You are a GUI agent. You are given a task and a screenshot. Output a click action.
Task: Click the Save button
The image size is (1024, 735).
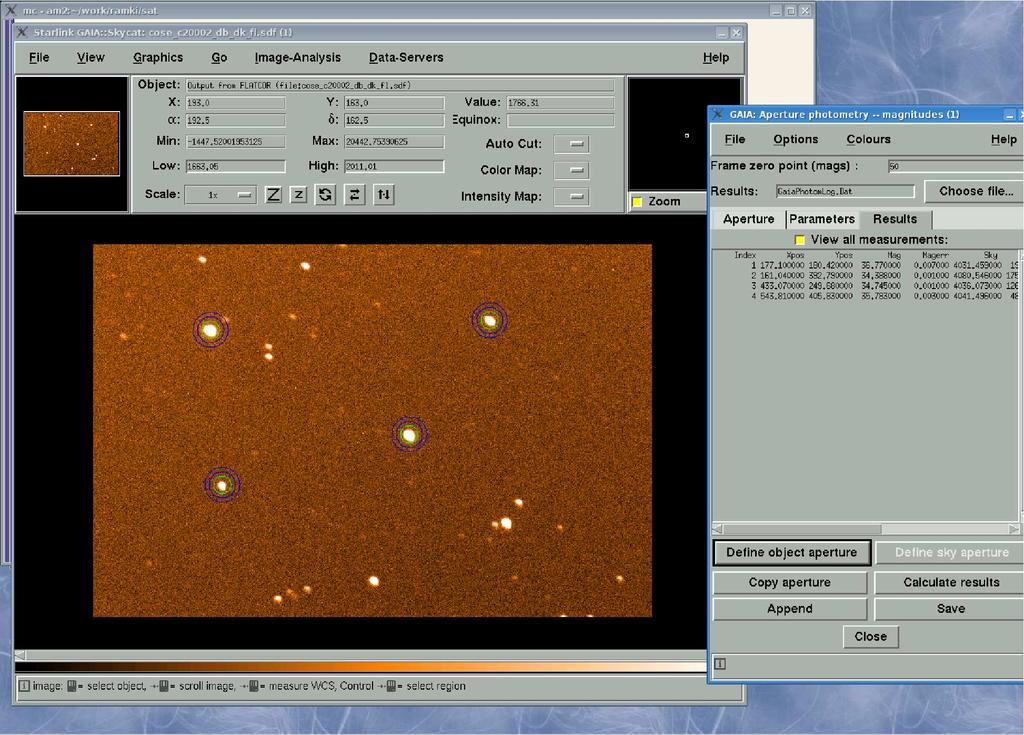pyautogui.click(x=951, y=609)
